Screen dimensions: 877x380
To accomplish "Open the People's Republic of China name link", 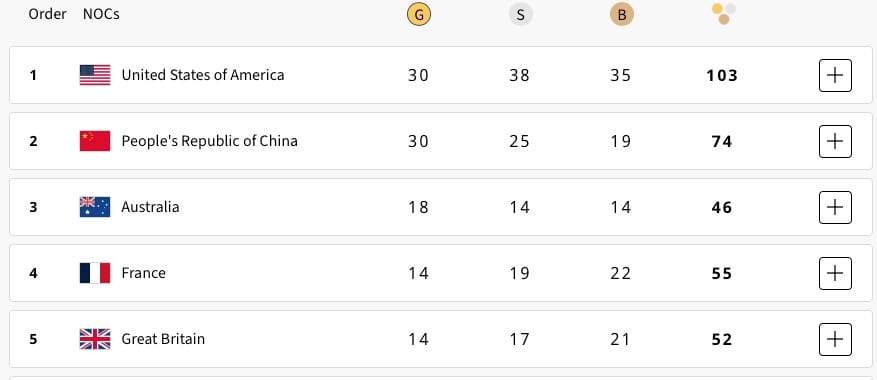I will coord(209,141).
